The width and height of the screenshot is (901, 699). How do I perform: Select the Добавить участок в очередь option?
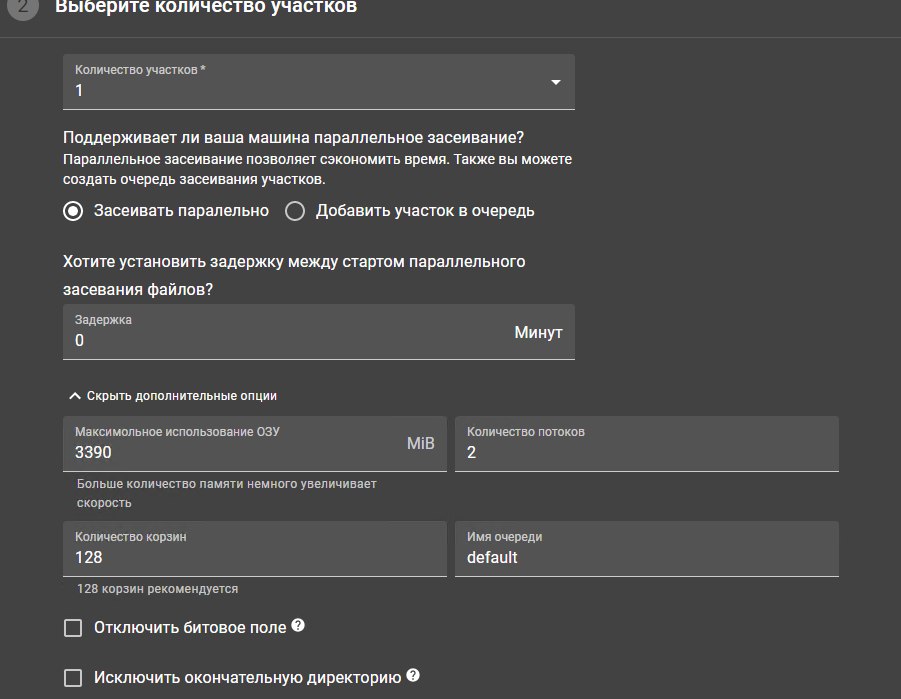[294, 211]
